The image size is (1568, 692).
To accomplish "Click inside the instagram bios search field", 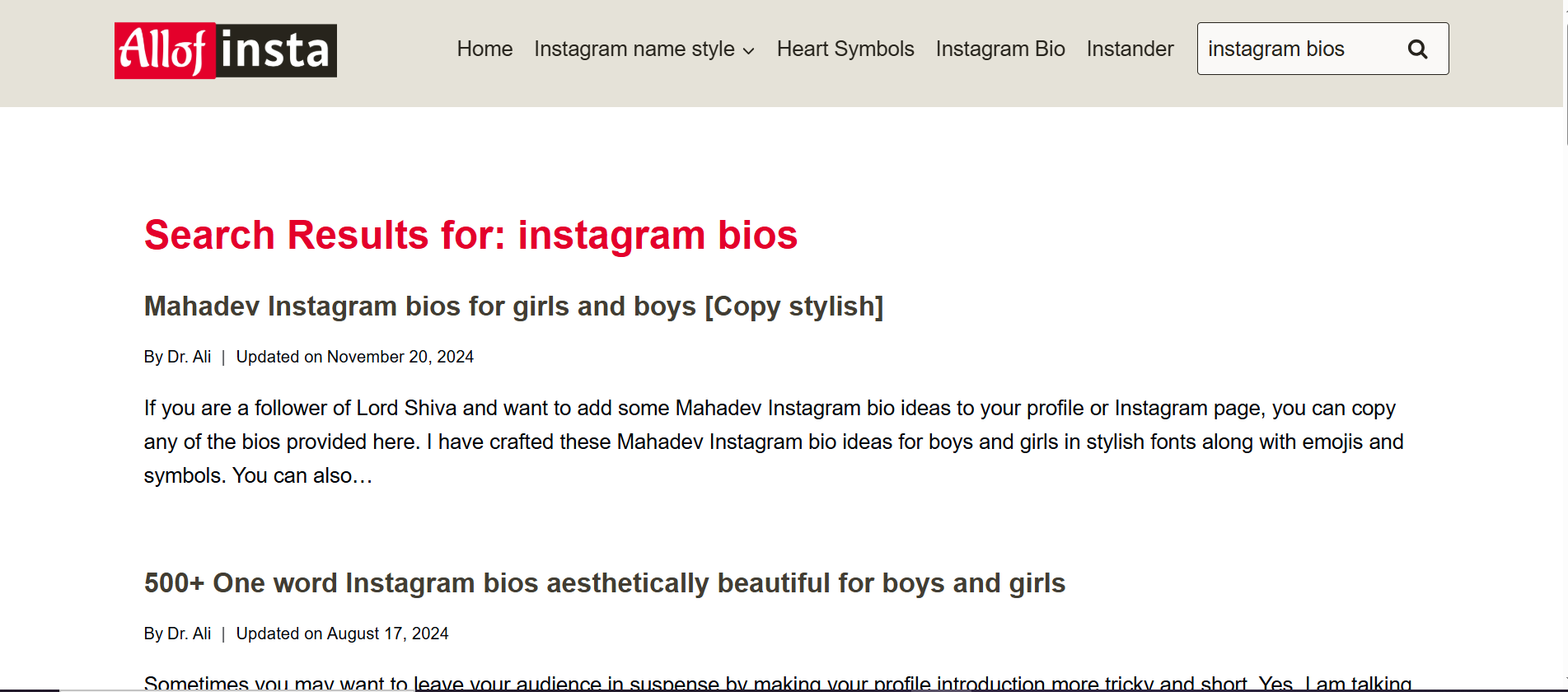I will tap(1294, 49).
